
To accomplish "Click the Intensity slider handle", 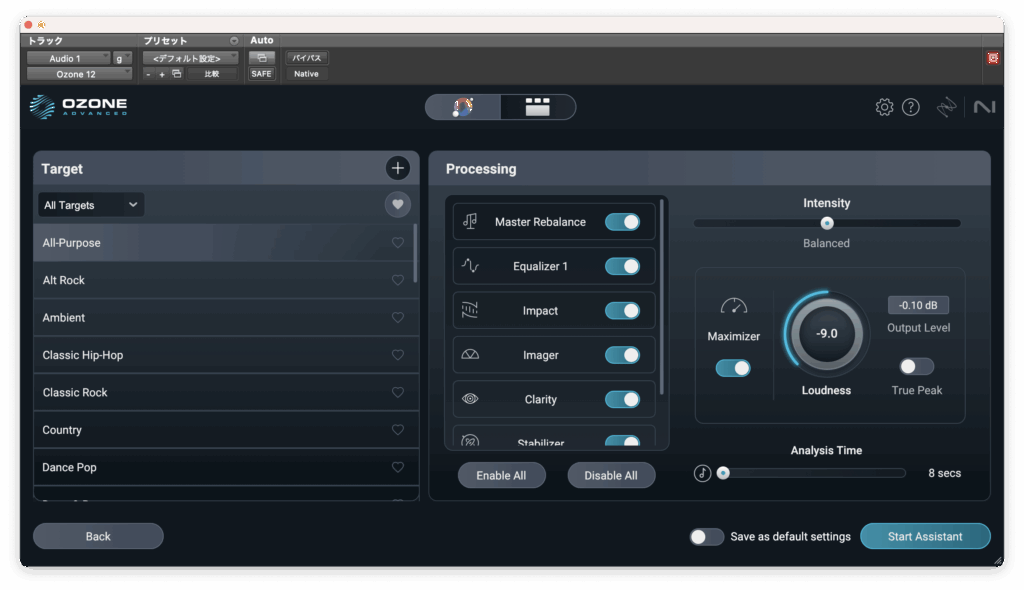I will click(827, 223).
